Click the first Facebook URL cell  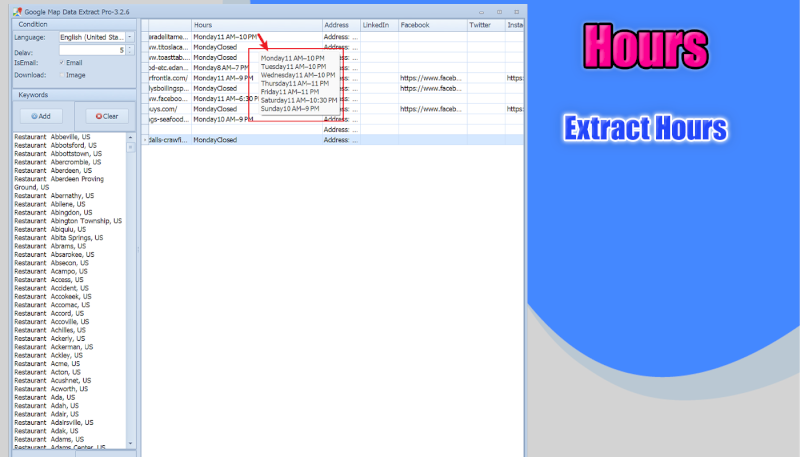coord(430,77)
